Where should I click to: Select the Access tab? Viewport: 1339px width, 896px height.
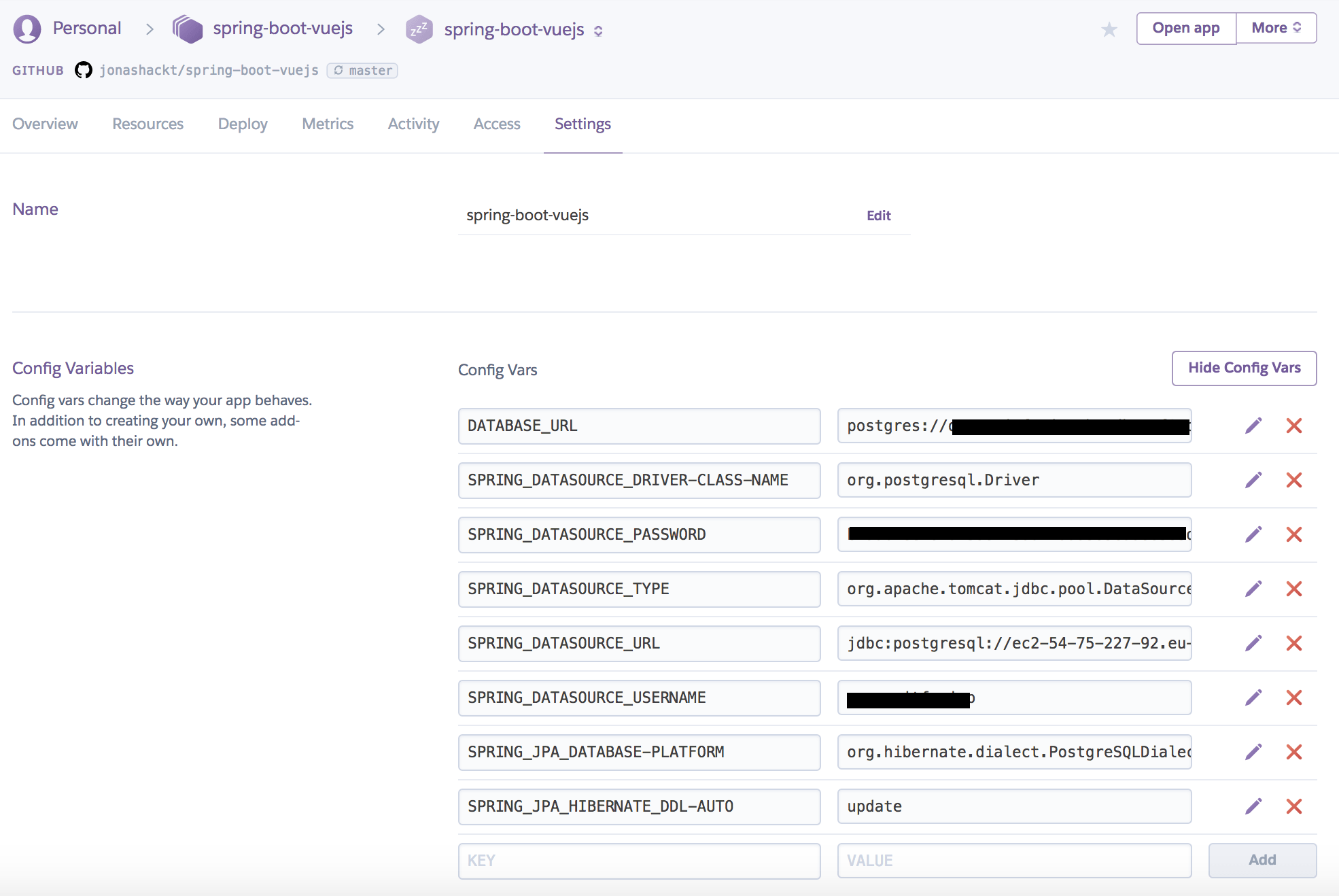[497, 123]
